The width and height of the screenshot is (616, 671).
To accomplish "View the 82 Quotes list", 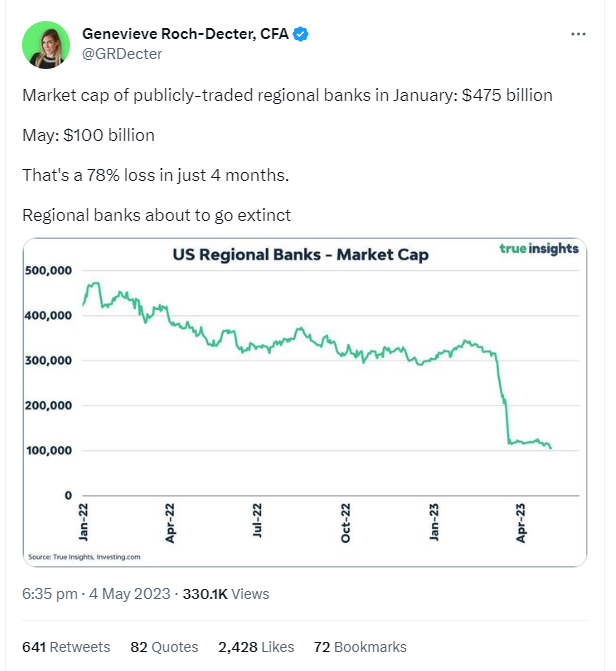I will pos(164,647).
